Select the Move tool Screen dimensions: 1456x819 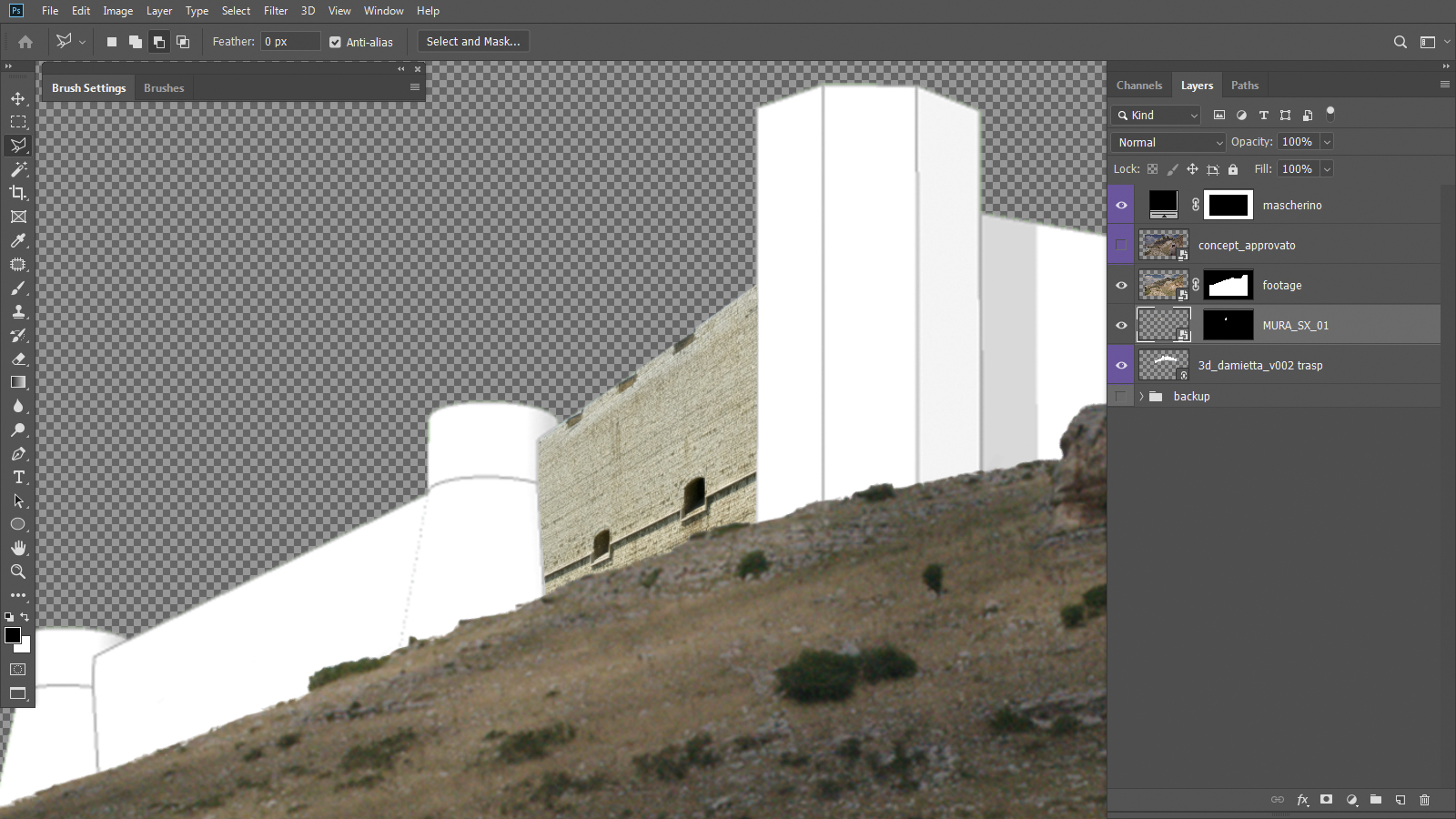[18, 98]
